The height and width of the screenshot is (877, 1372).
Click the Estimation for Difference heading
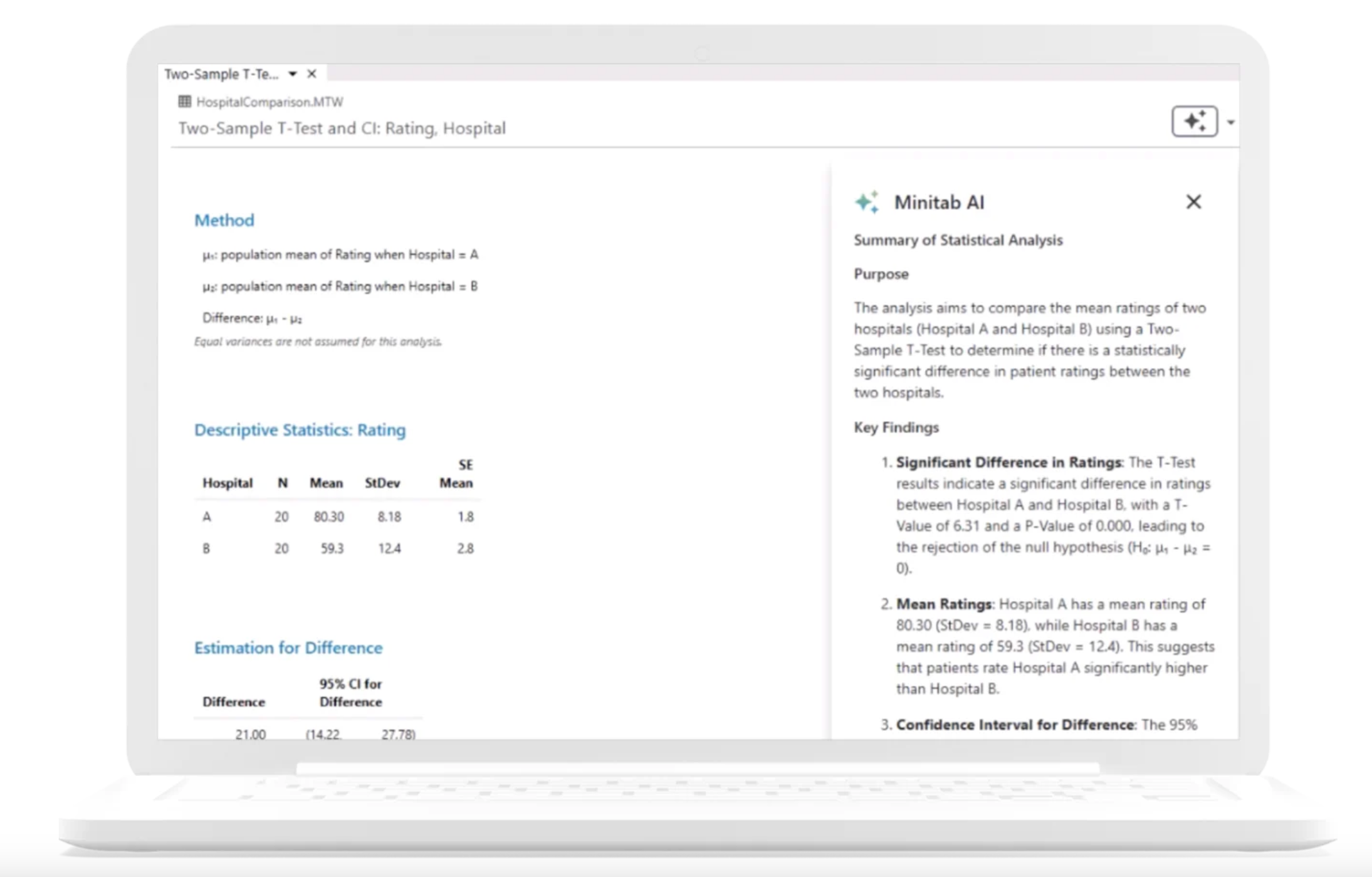tap(288, 648)
